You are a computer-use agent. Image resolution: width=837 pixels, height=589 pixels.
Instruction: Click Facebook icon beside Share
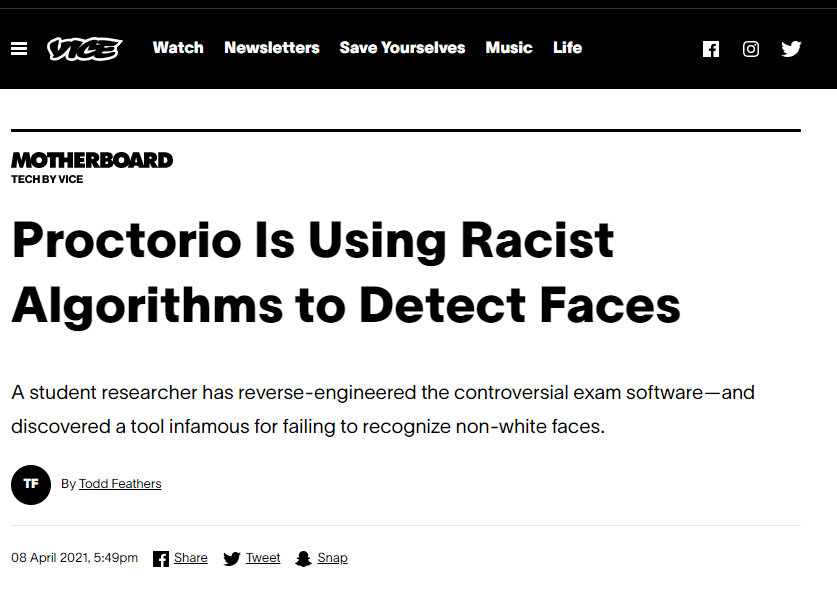tap(161, 559)
